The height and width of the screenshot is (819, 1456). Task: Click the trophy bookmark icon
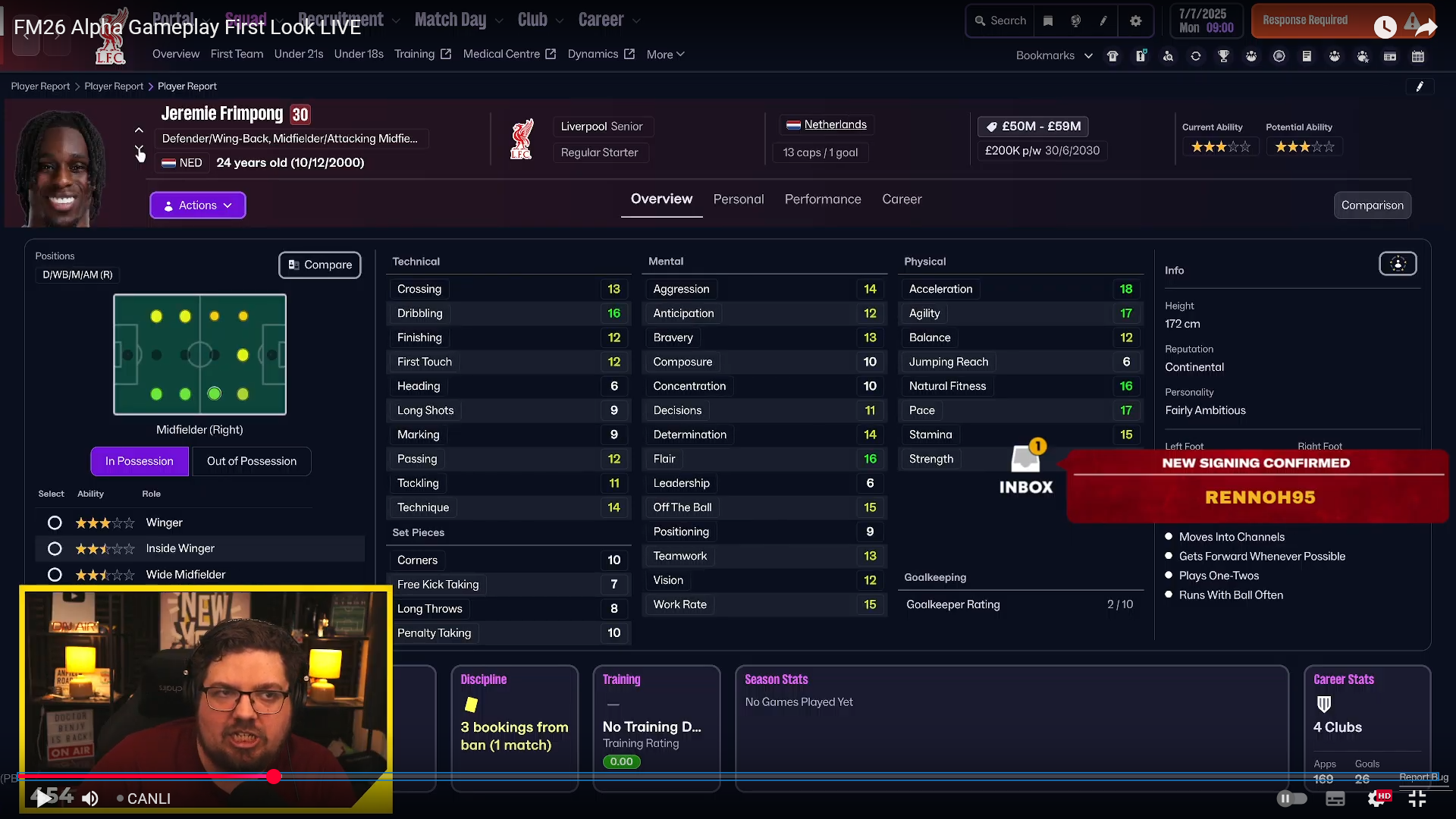pyautogui.click(x=1223, y=56)
